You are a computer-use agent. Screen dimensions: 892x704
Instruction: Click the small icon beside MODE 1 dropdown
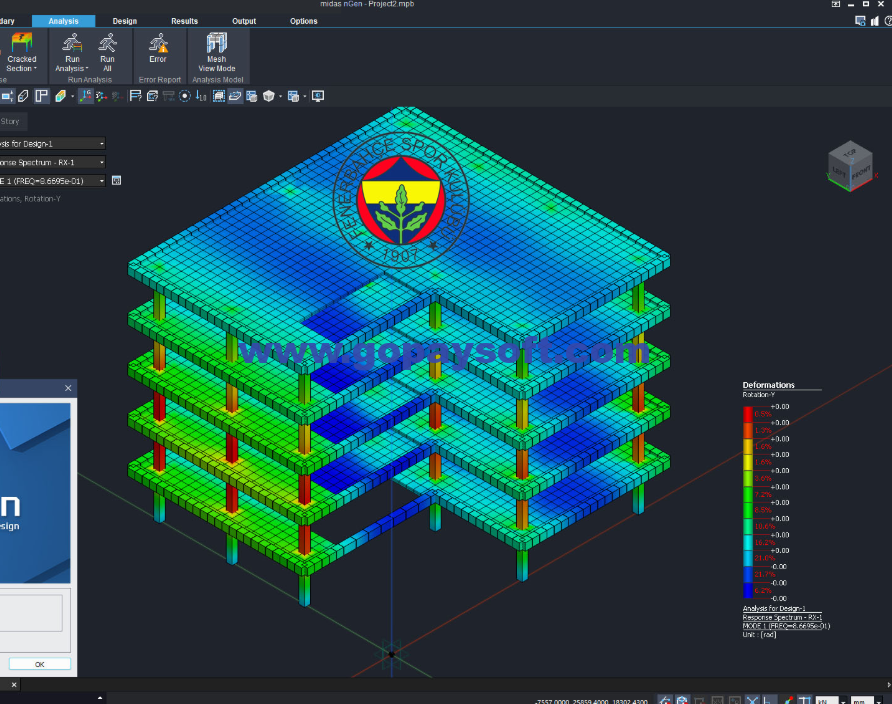tap(117, 181)
